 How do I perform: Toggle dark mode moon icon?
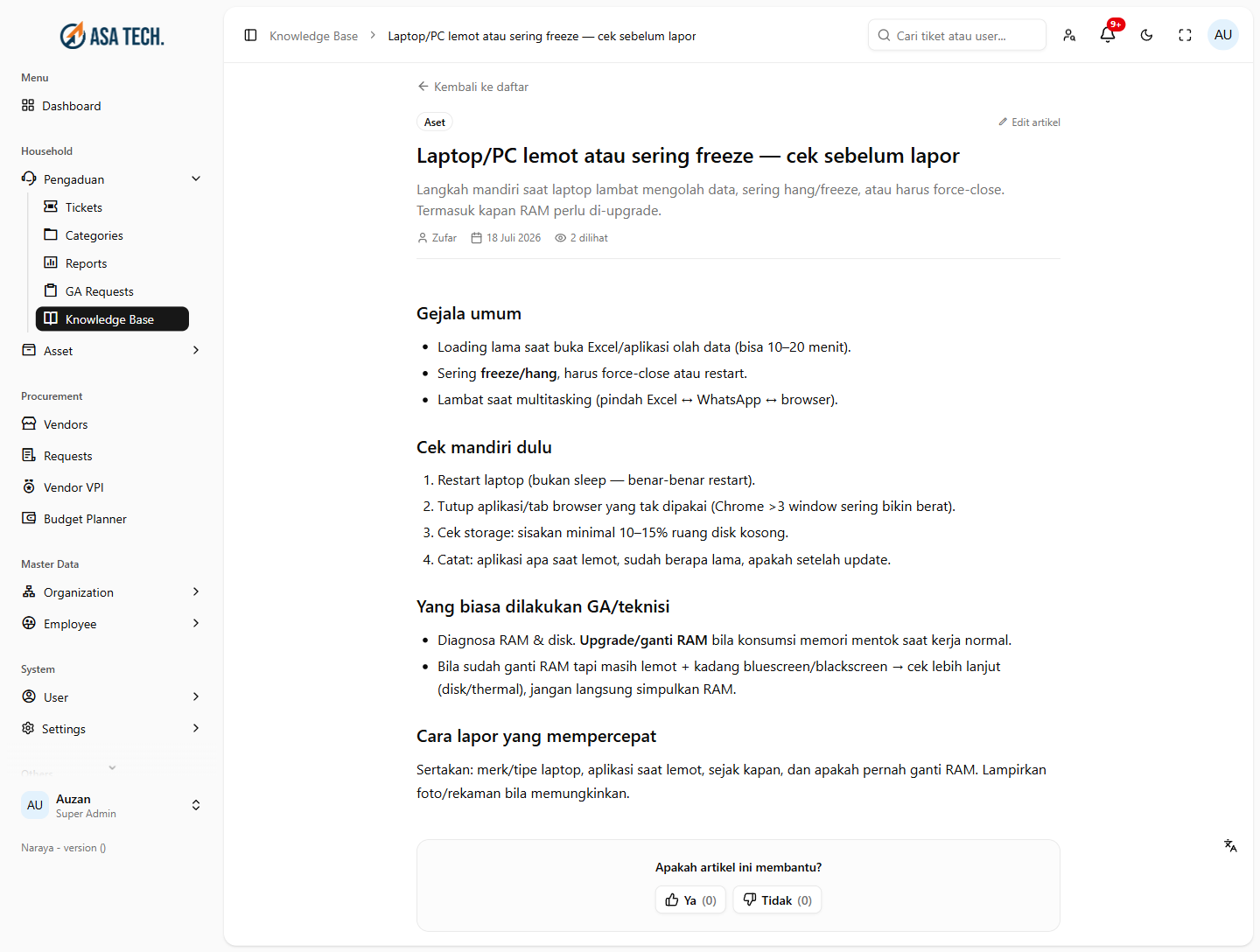click(1146, 35)
